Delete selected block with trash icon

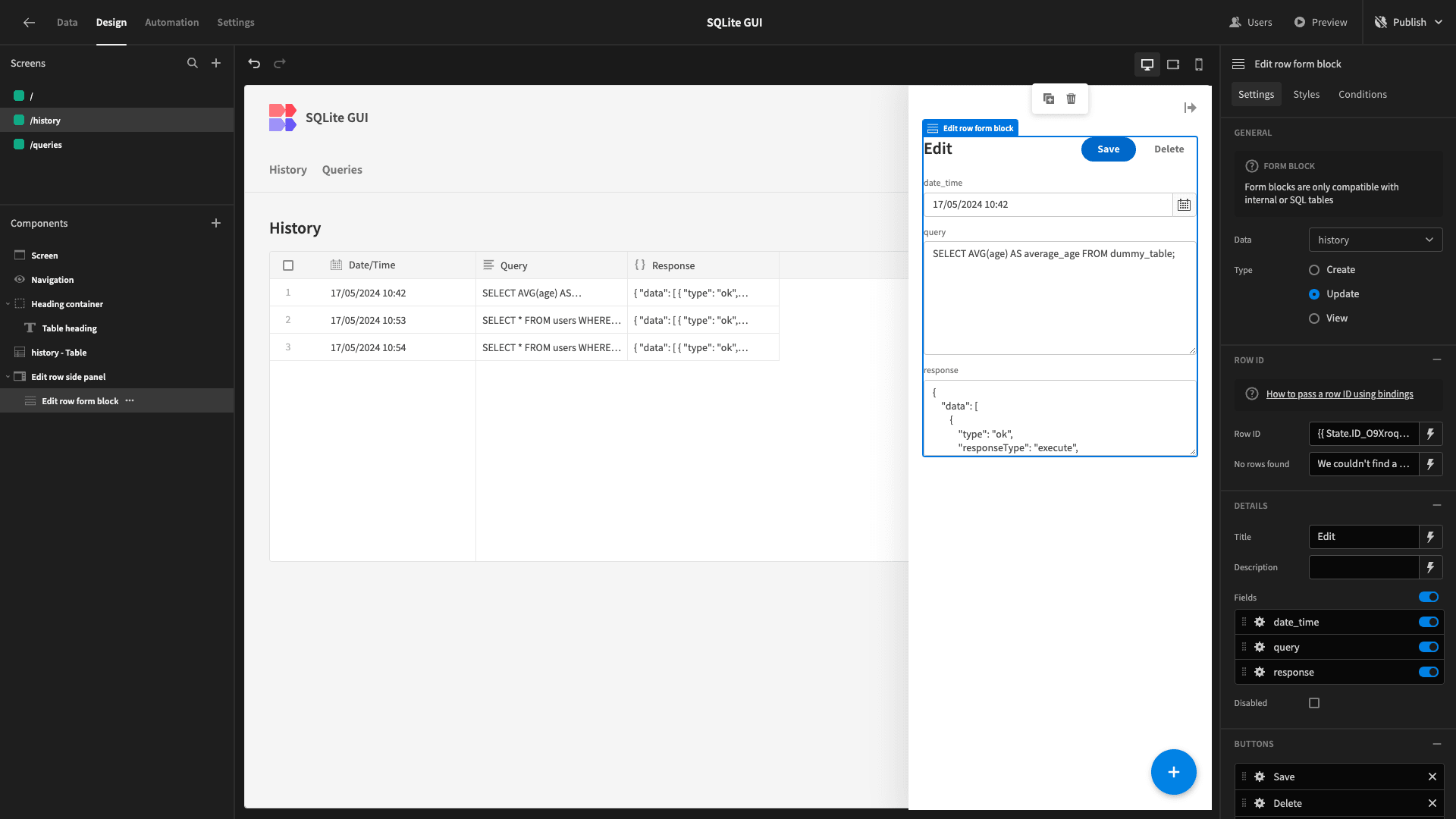pyautogui.click(x=1072, y=99)
